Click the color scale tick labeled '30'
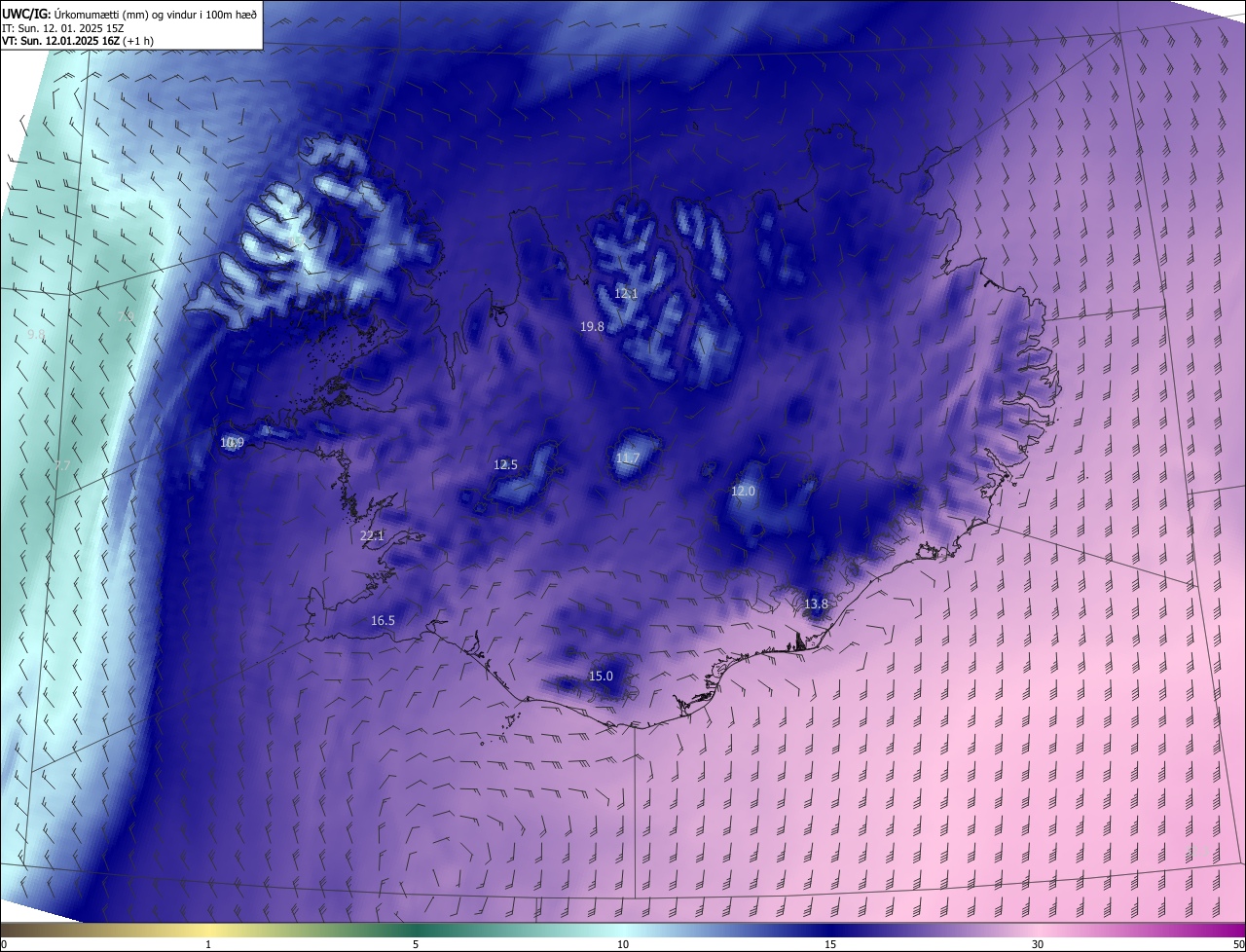1246x952 pixels. (1038, 945)
